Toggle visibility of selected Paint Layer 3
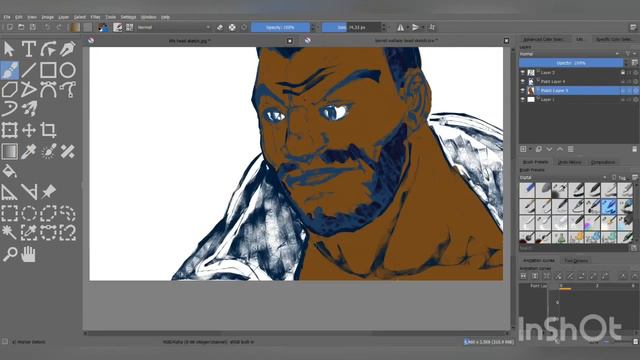 point(523,91)
